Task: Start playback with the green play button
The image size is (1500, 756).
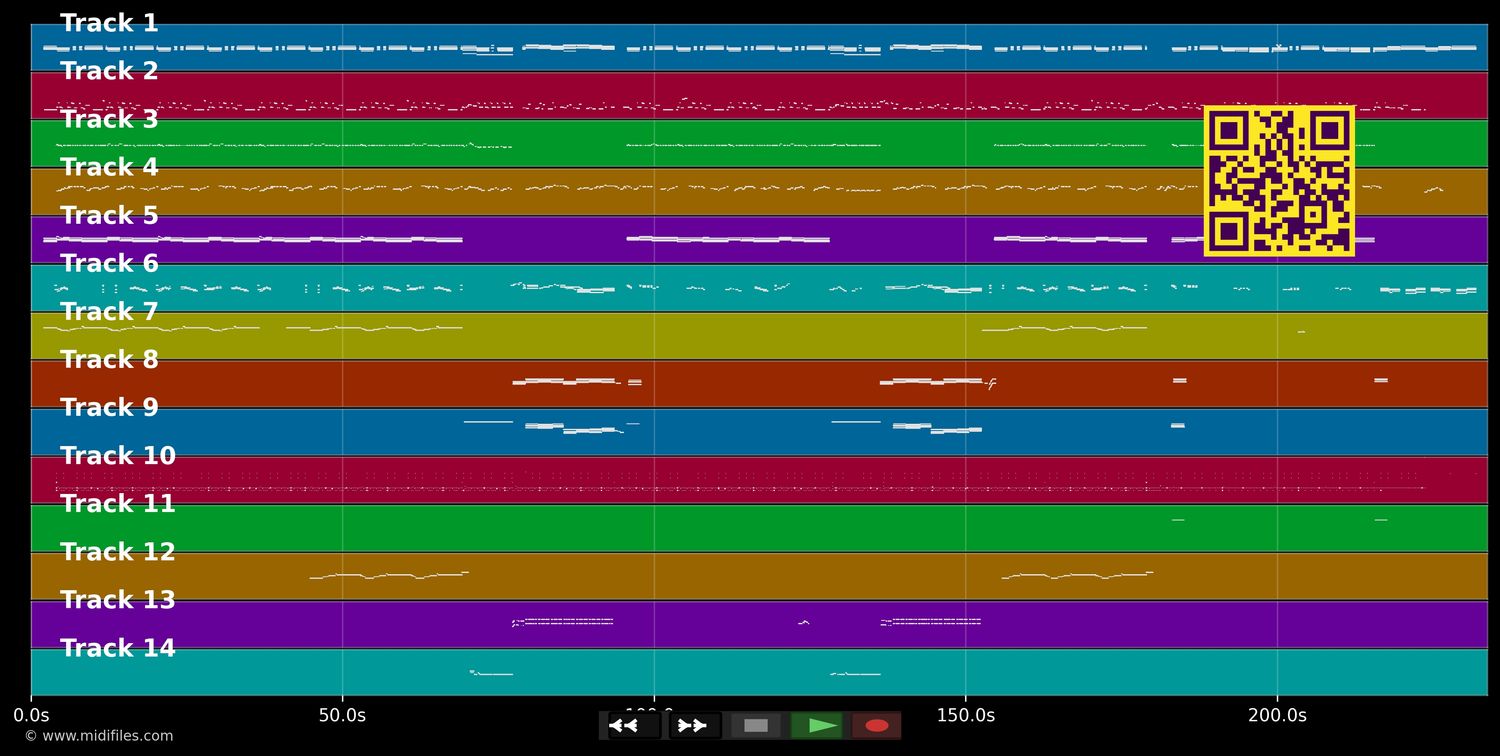Action: [817, 725]
